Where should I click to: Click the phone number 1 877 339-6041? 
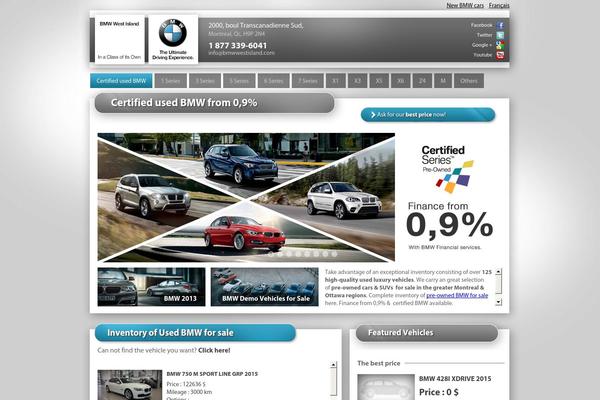pos(238,45)
